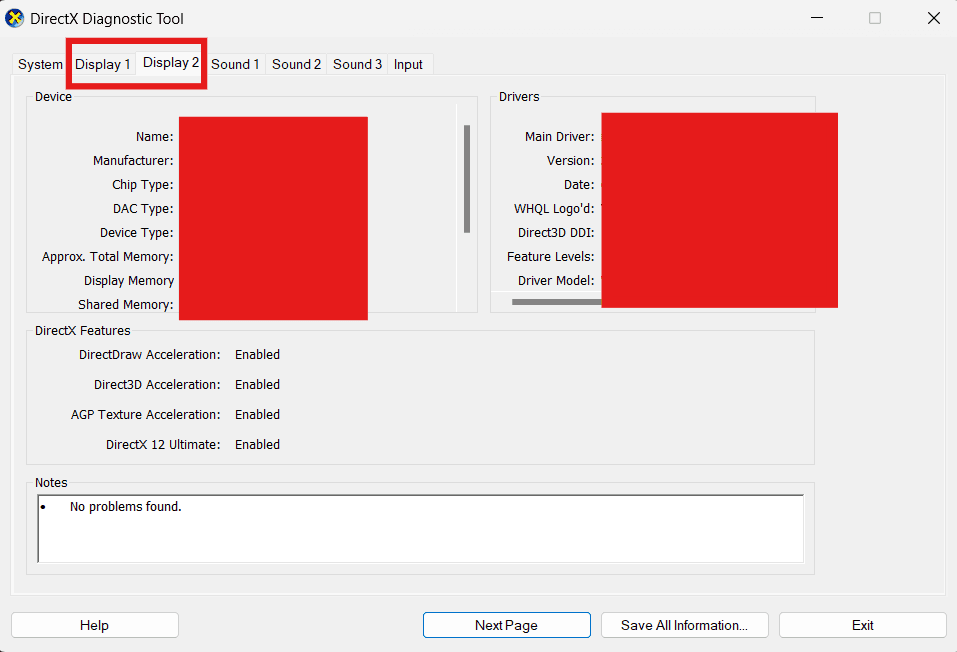Image resolution: width=957 pixels, height=652 pixels.
Task: Click the DirectX Diagnostic Tool title icon
Action: tap(15, 18)
